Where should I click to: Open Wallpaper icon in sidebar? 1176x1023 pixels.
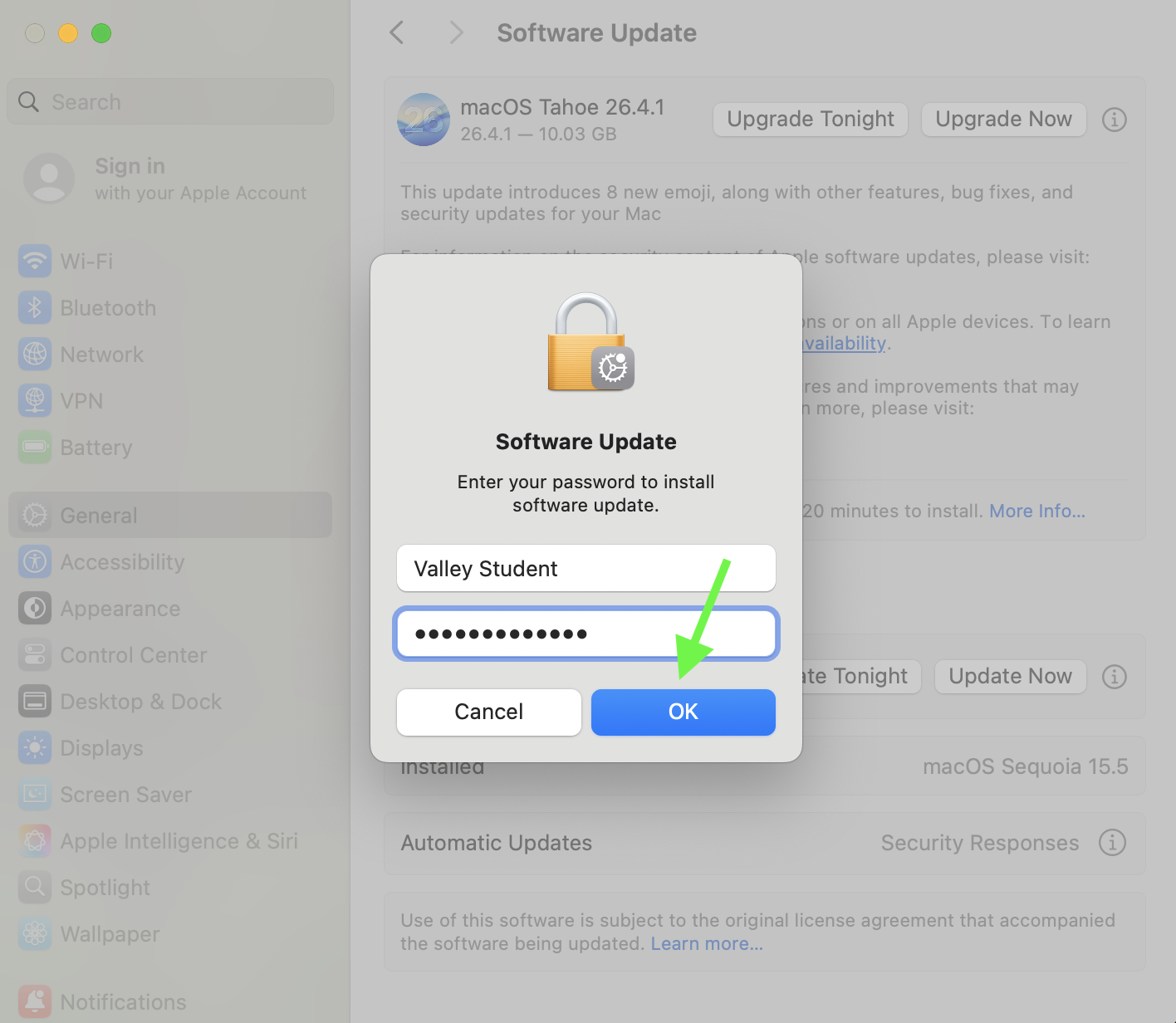(35, 933)
